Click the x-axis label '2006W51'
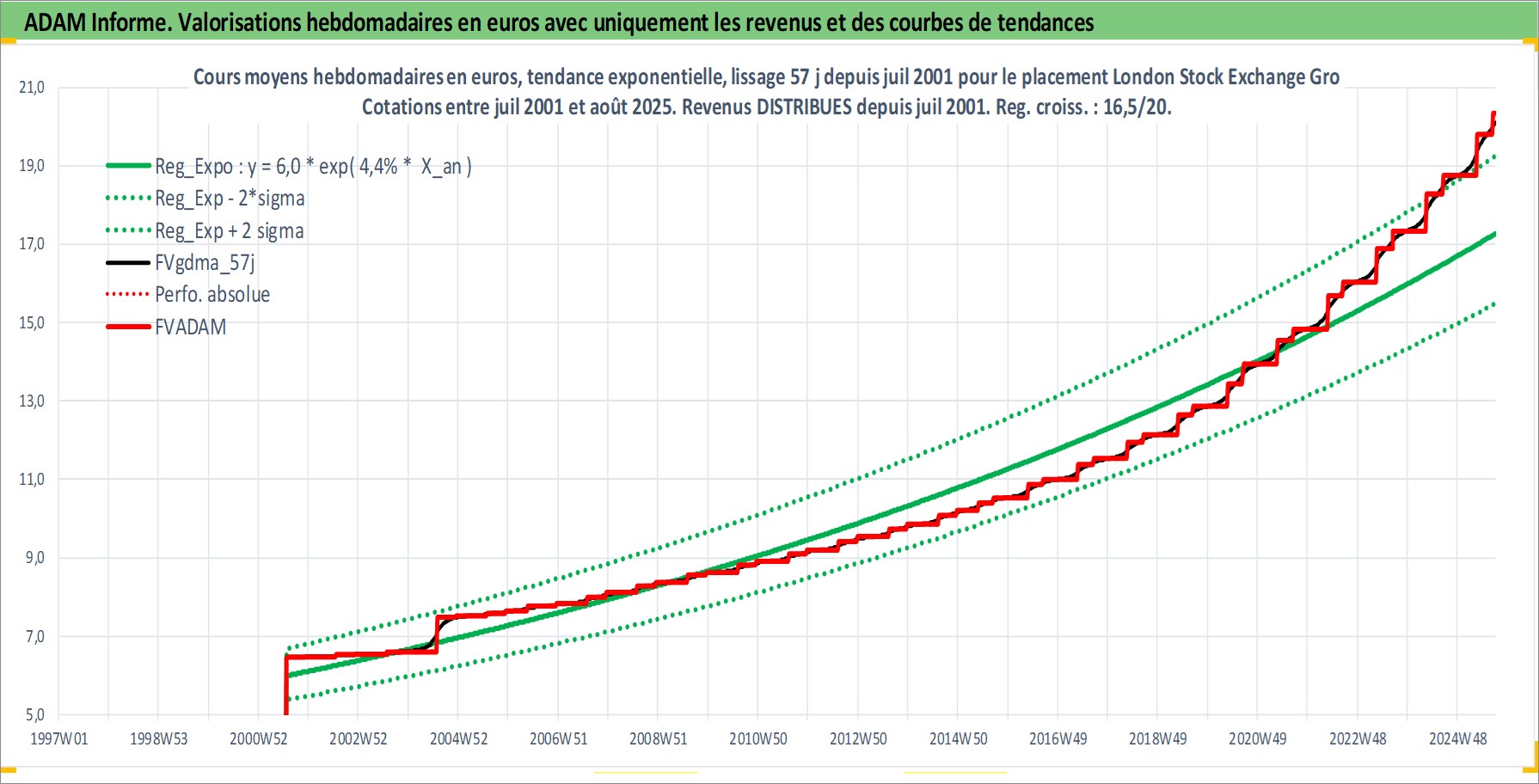 pyautogui.click(x=558, y=738)
